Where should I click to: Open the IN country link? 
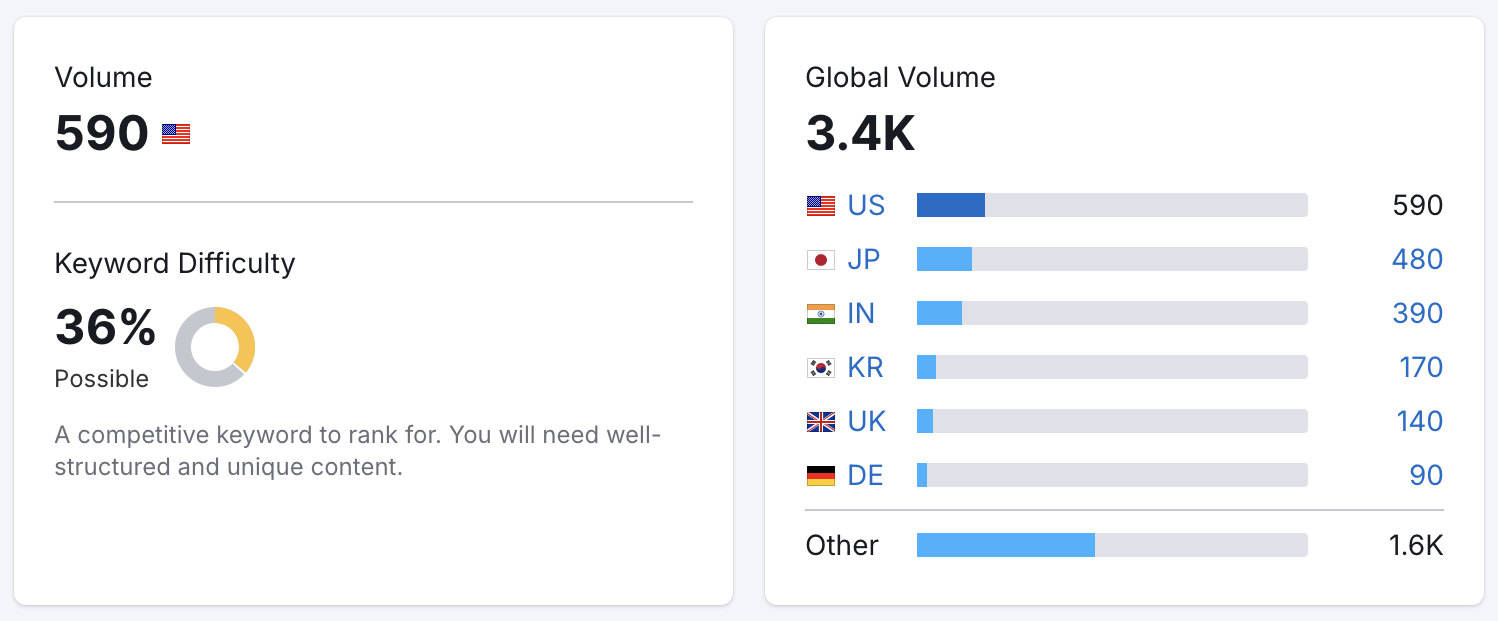861,314
